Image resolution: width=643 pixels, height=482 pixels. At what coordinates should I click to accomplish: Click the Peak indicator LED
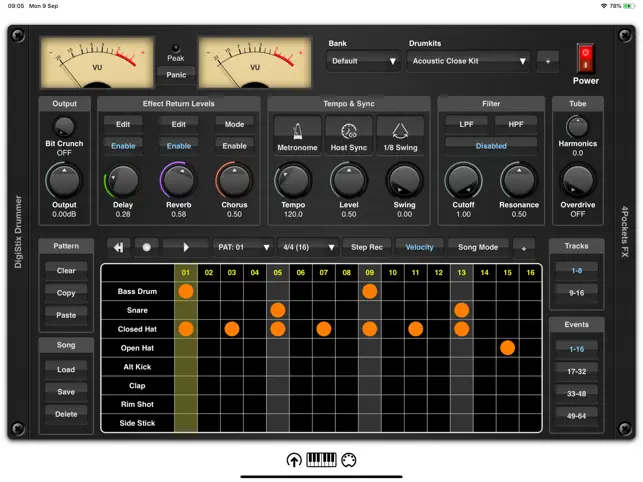pyautogui.click(x=176, y=48)
